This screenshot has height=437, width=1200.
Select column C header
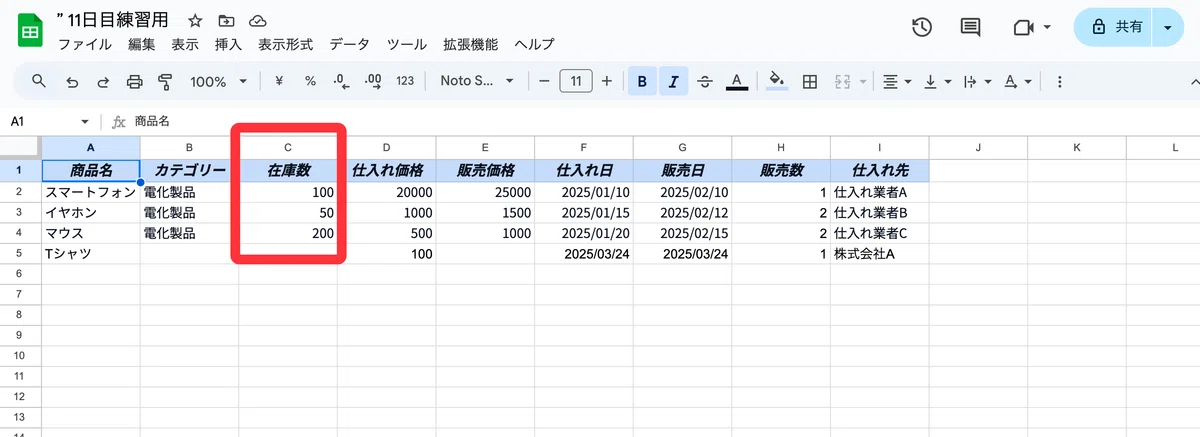point(287,148)
